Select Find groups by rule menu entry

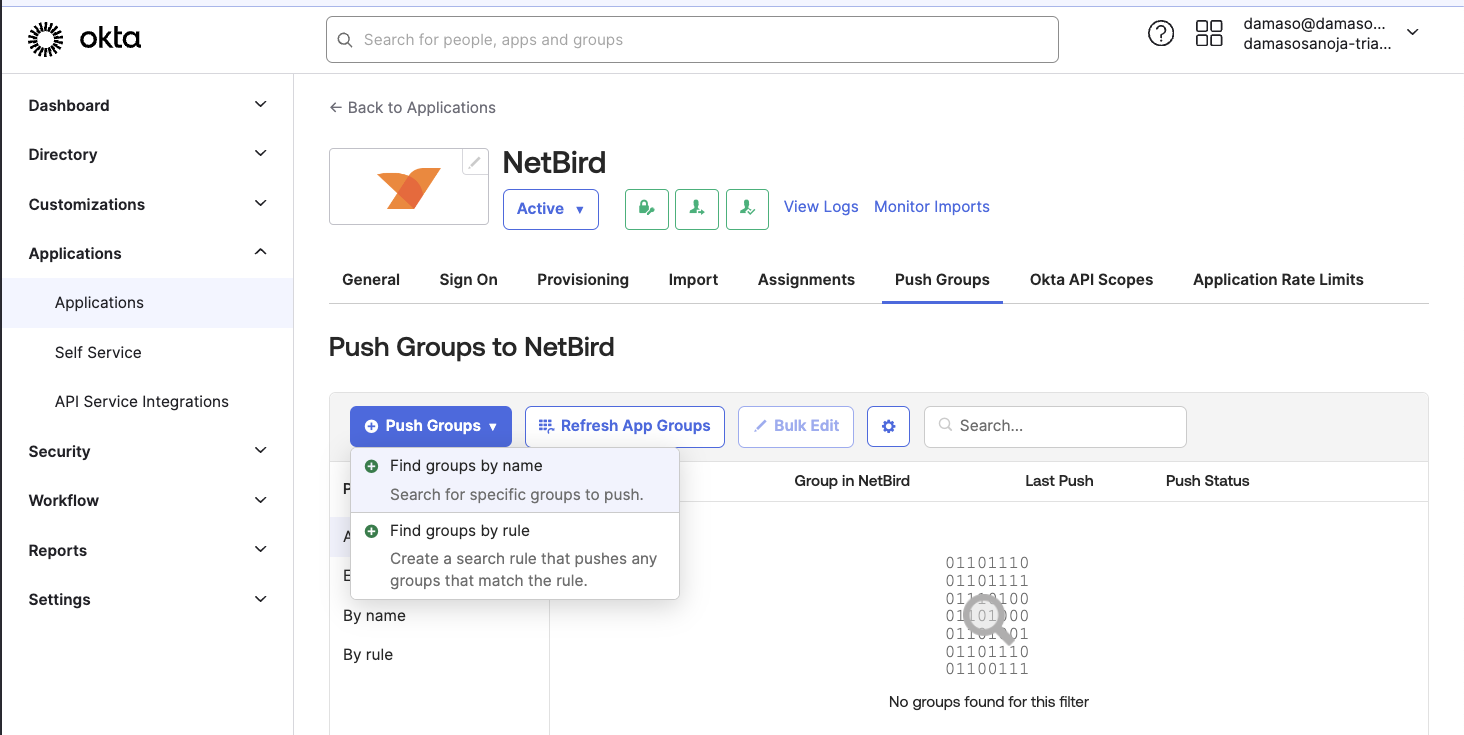(460, 530)
